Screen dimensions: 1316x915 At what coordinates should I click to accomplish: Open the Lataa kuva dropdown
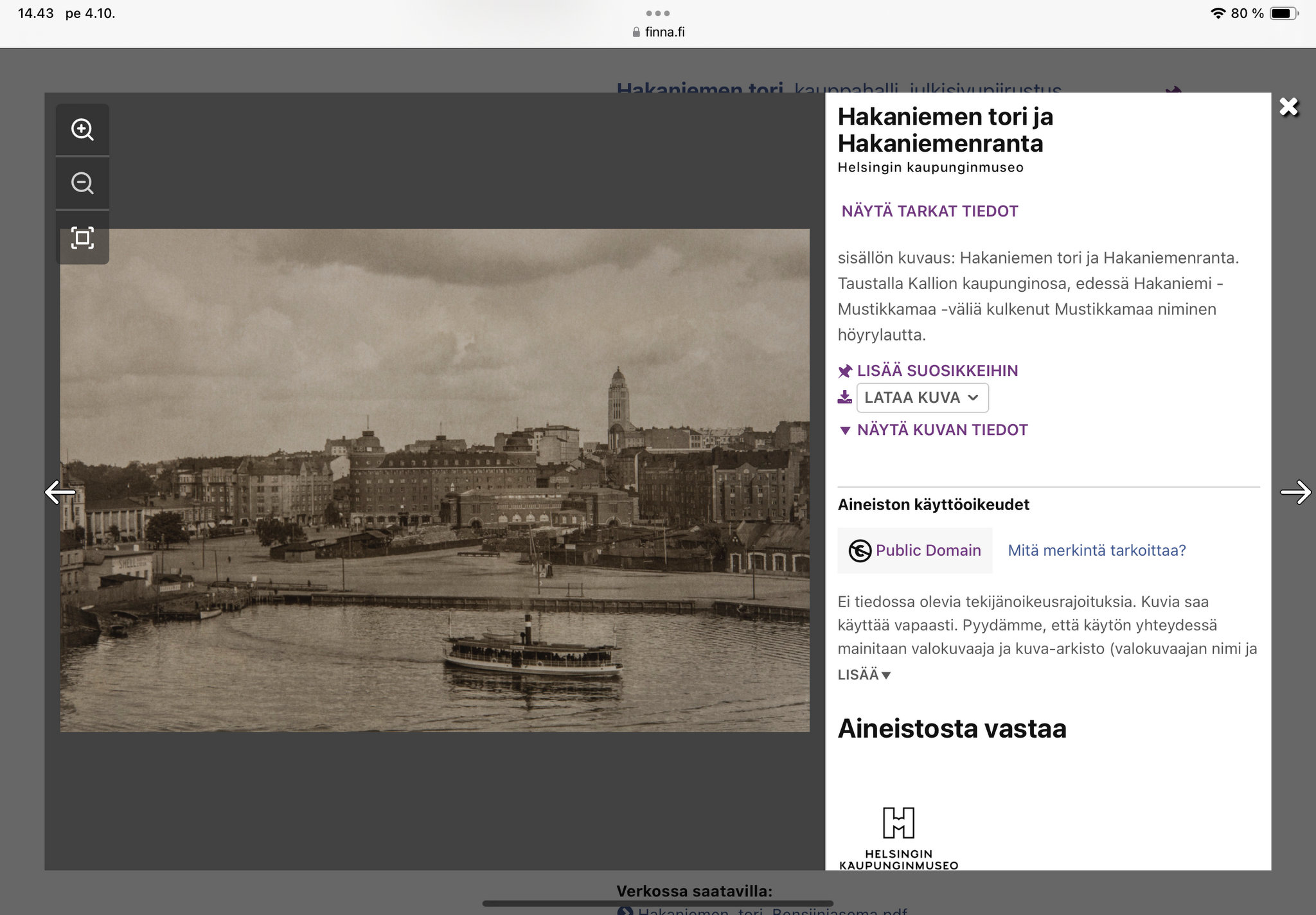922,398
